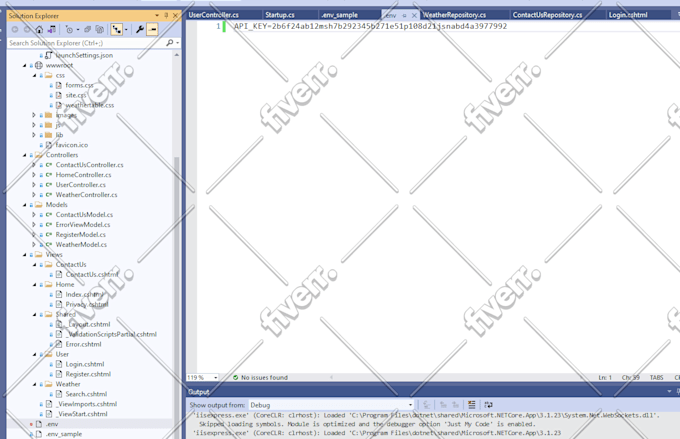Expand the ContactUsController.cs node
This screenshot has width=680, height=439.
[x=34, y=165]
